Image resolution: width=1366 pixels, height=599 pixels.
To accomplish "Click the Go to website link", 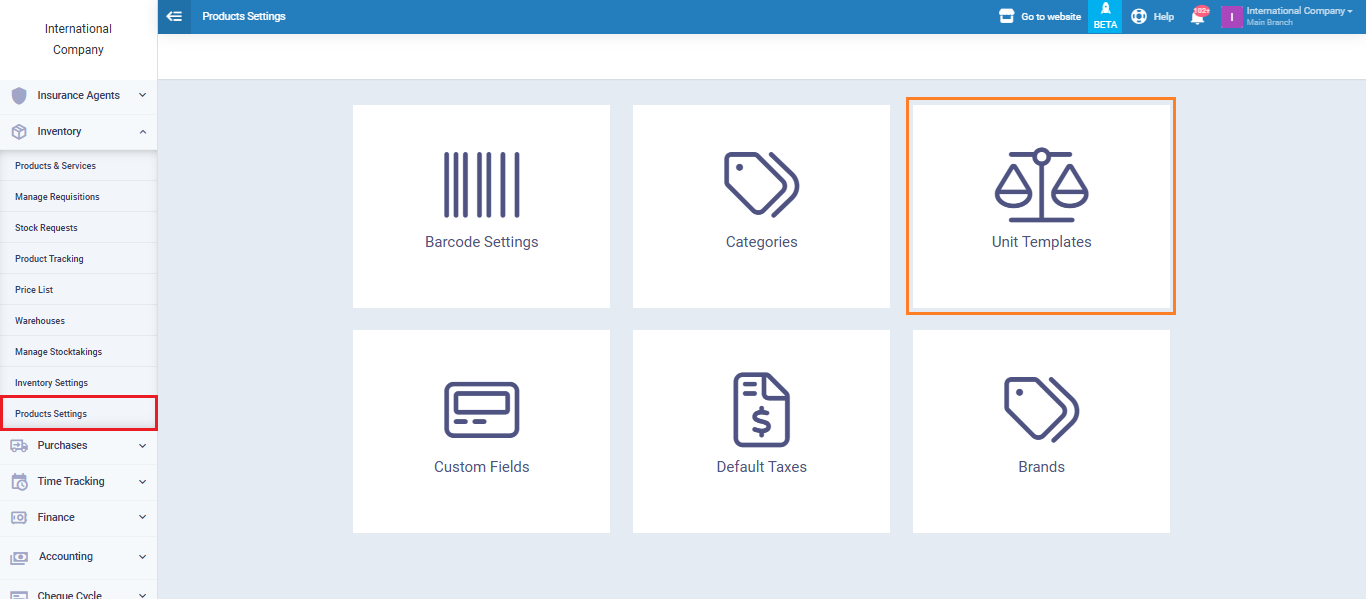I will click(1040, 17).
